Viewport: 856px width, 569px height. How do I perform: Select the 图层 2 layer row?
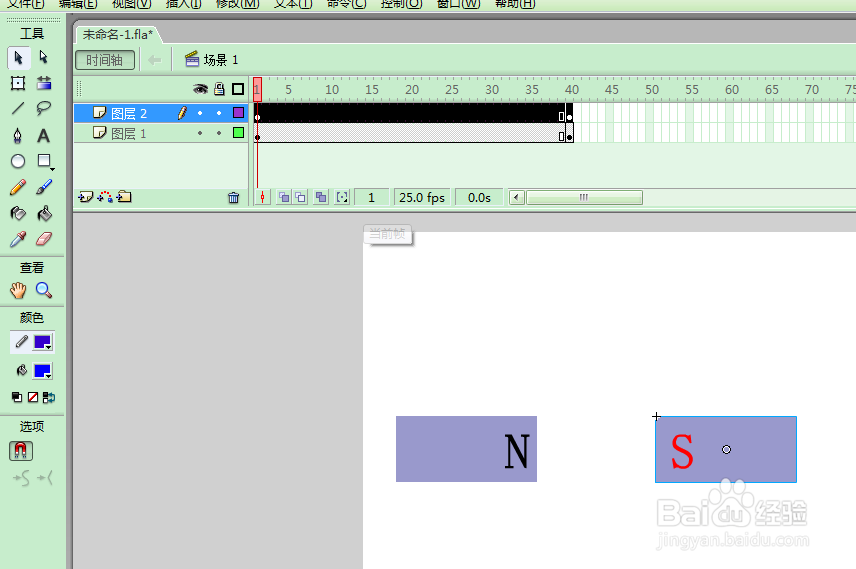tap(161, 113)
